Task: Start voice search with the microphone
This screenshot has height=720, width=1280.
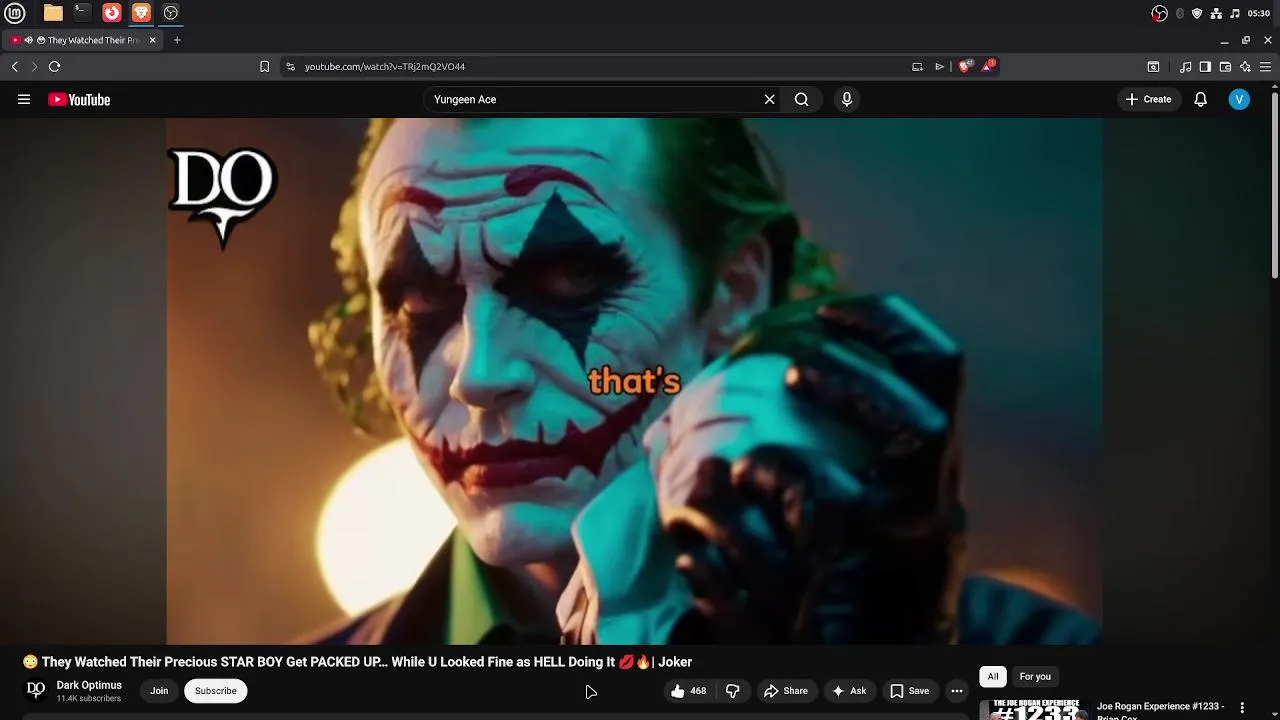Action: click(x=847, y=100)
